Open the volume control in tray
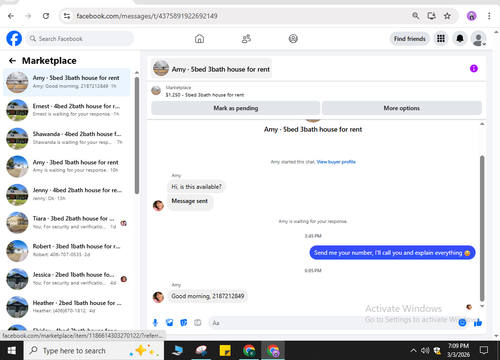Screen dimensions: 500x360 [425, 350]
